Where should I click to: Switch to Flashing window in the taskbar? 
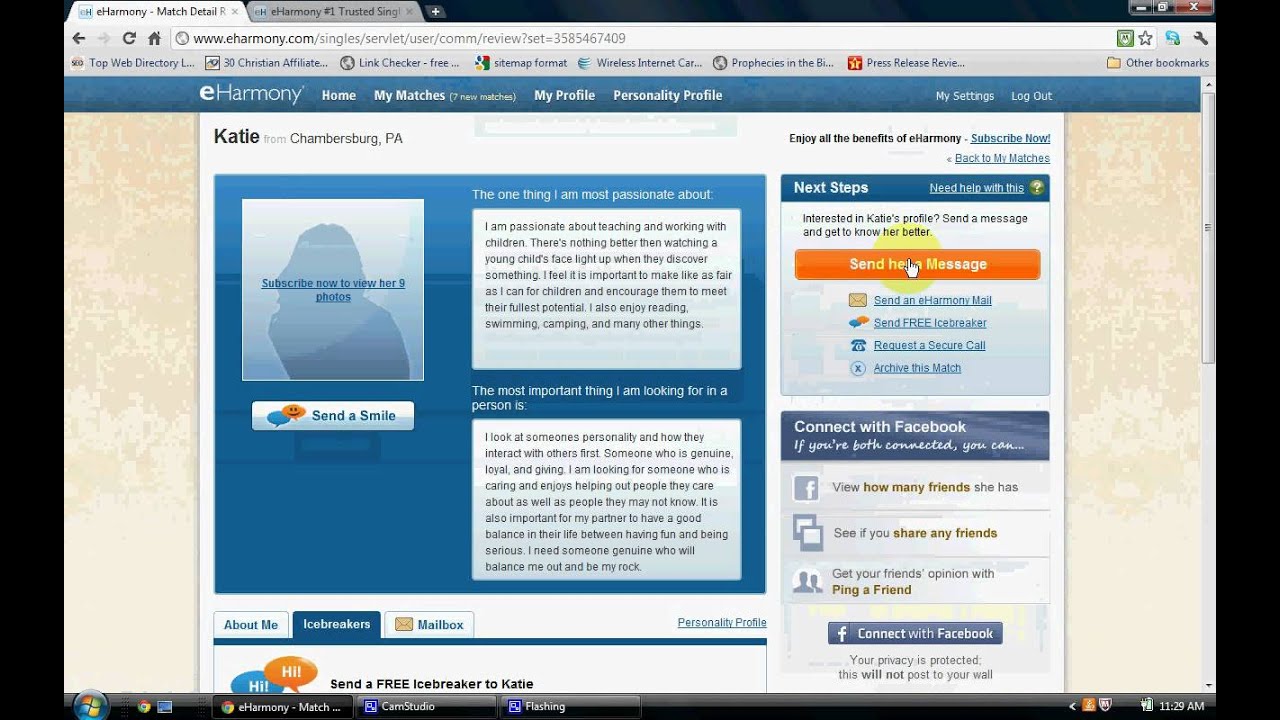570,706
